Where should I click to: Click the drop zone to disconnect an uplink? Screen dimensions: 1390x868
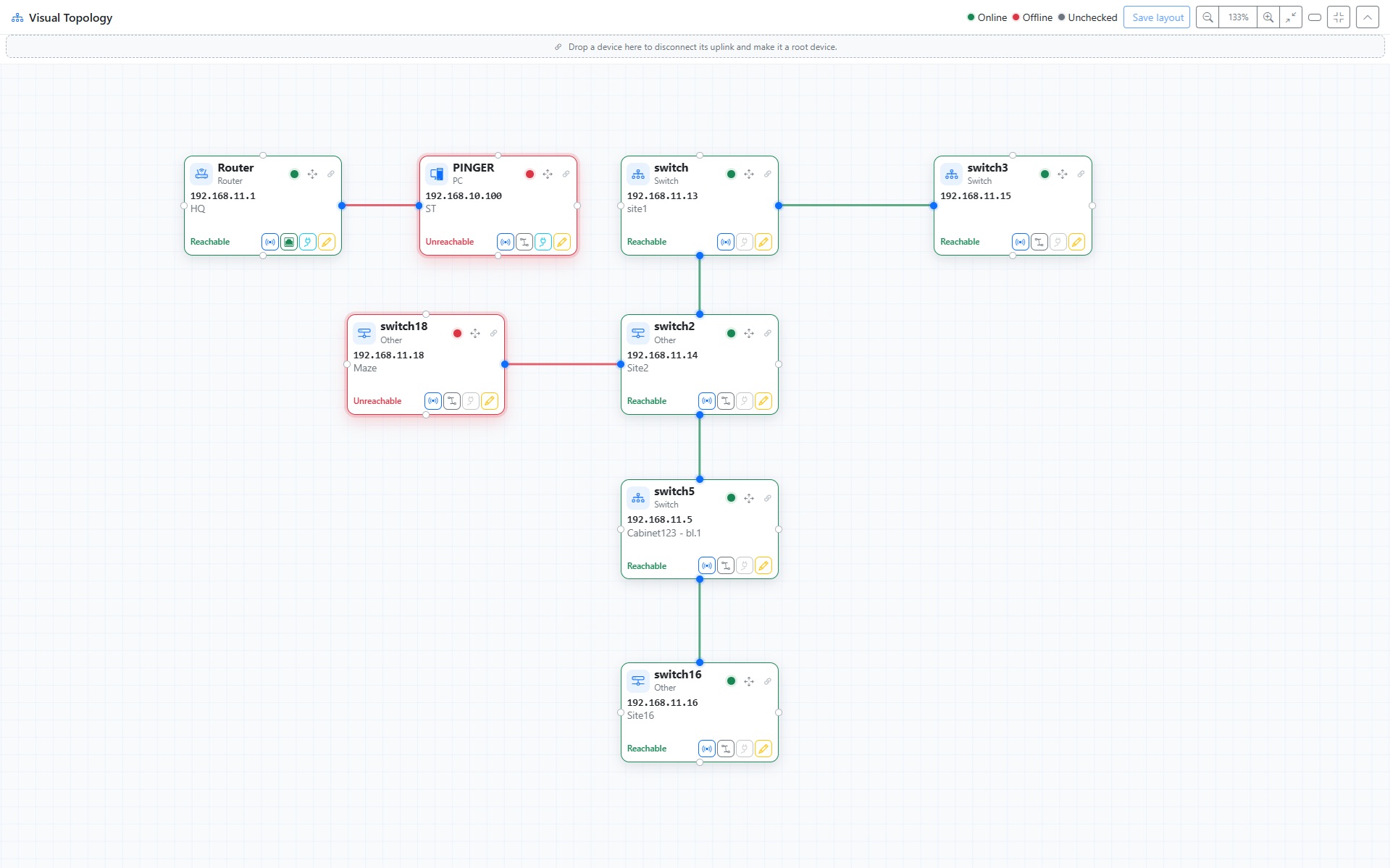click(695, 47)
